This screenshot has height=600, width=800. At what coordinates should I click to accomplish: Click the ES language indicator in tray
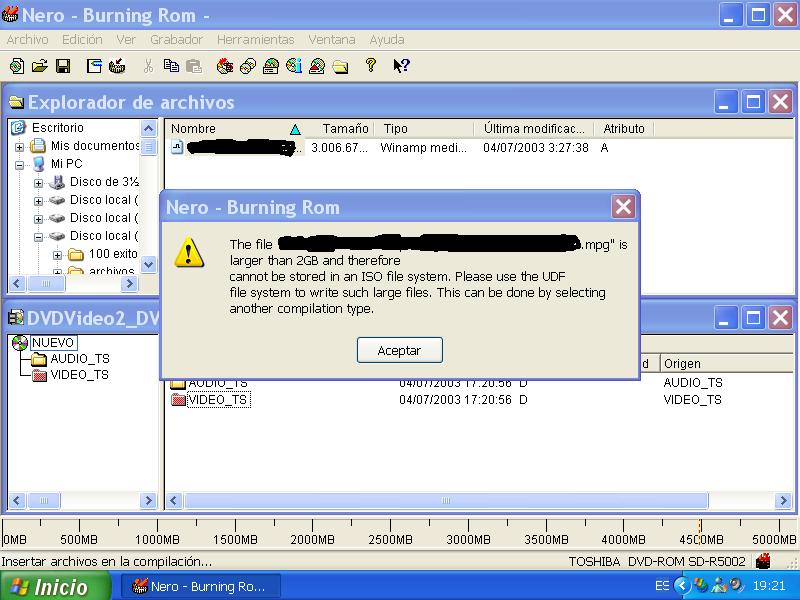coord(662,586)
